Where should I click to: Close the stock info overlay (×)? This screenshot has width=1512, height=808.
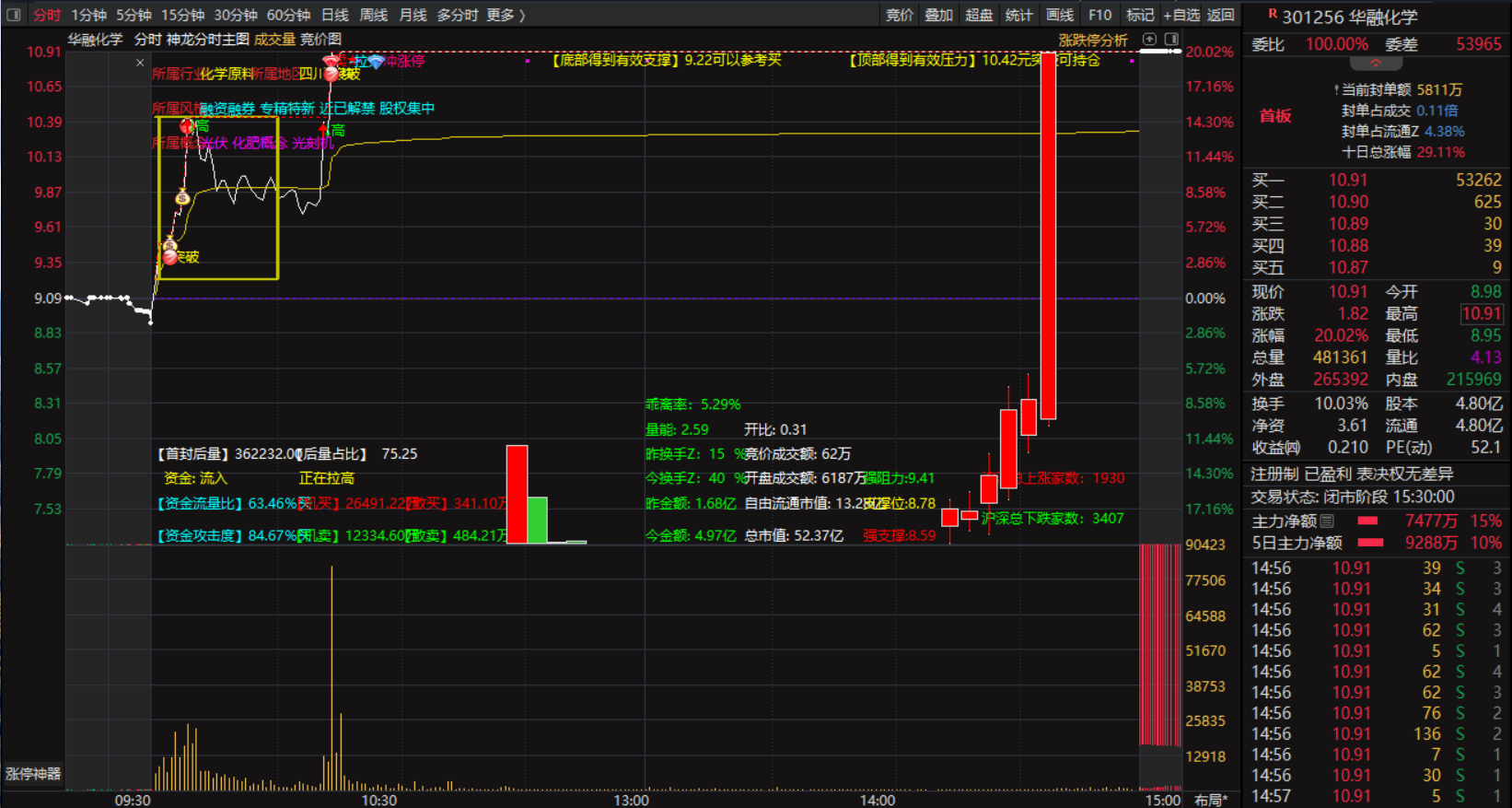tap(140, 63)
